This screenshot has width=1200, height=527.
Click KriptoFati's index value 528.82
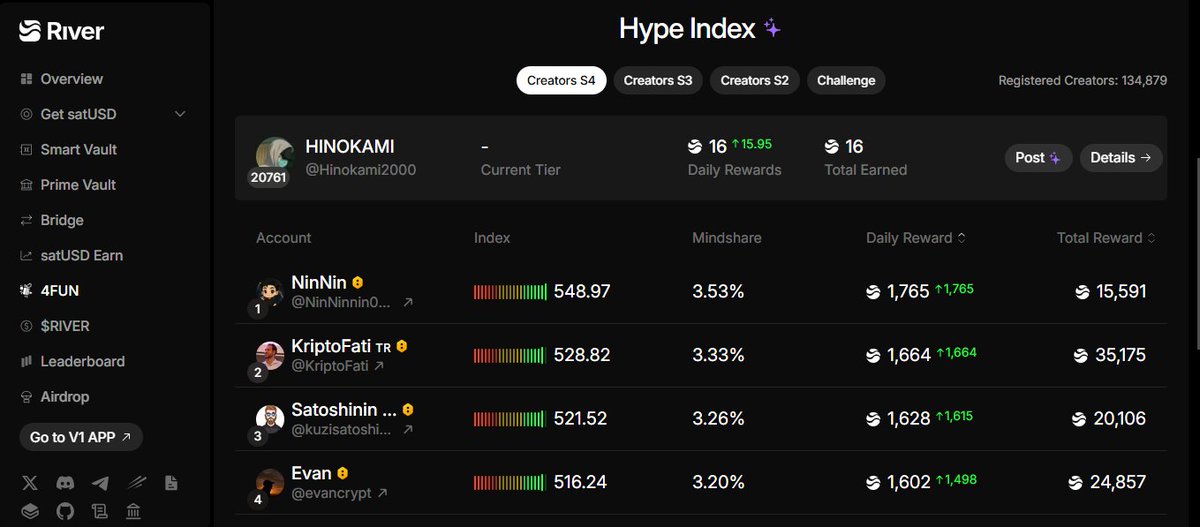582,355
